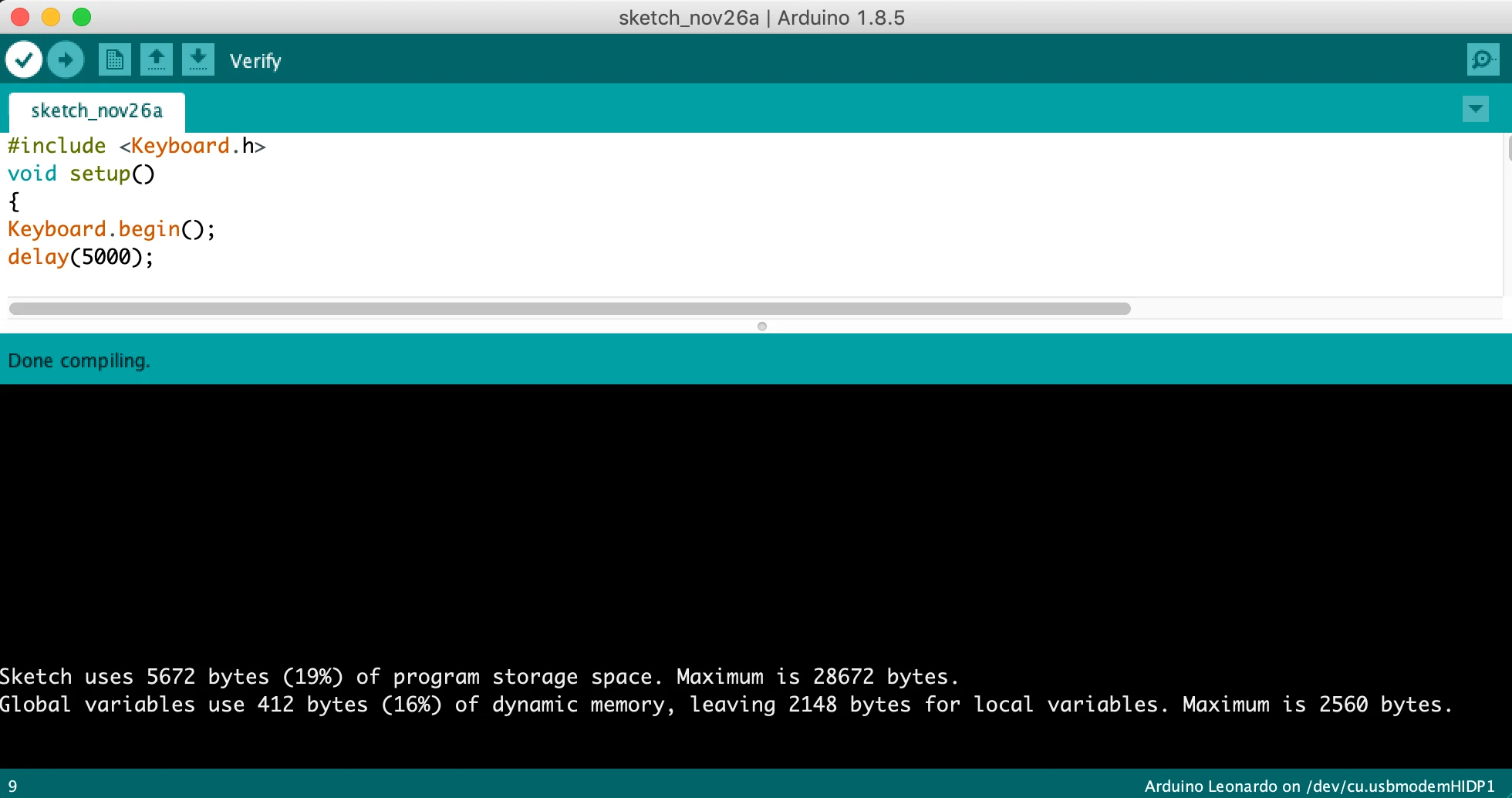The width and height of the screenshot is (1512, 798).
Task: Click the Upload arrow icon
Action: coord(66,59)
